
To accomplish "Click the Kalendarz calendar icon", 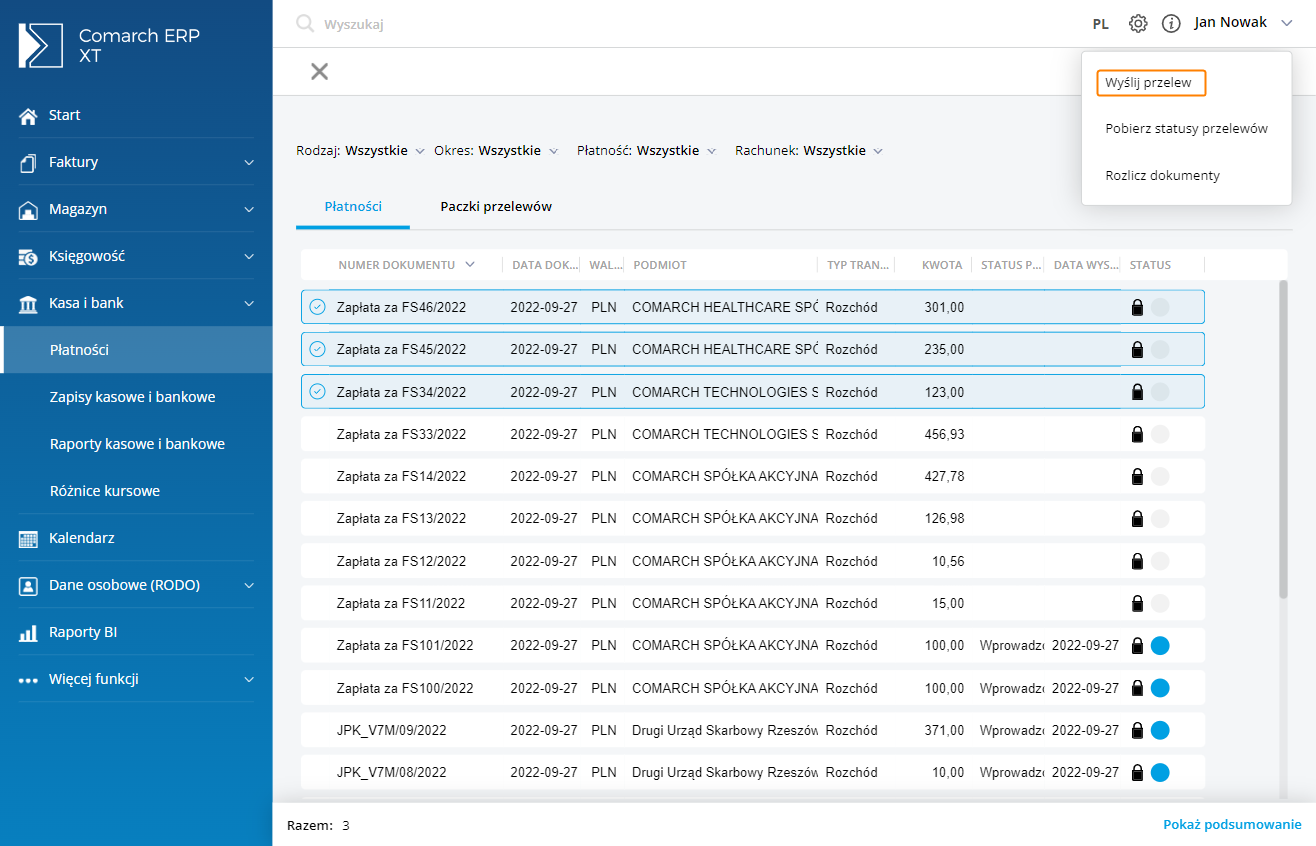I will click(x=28, y=539).
